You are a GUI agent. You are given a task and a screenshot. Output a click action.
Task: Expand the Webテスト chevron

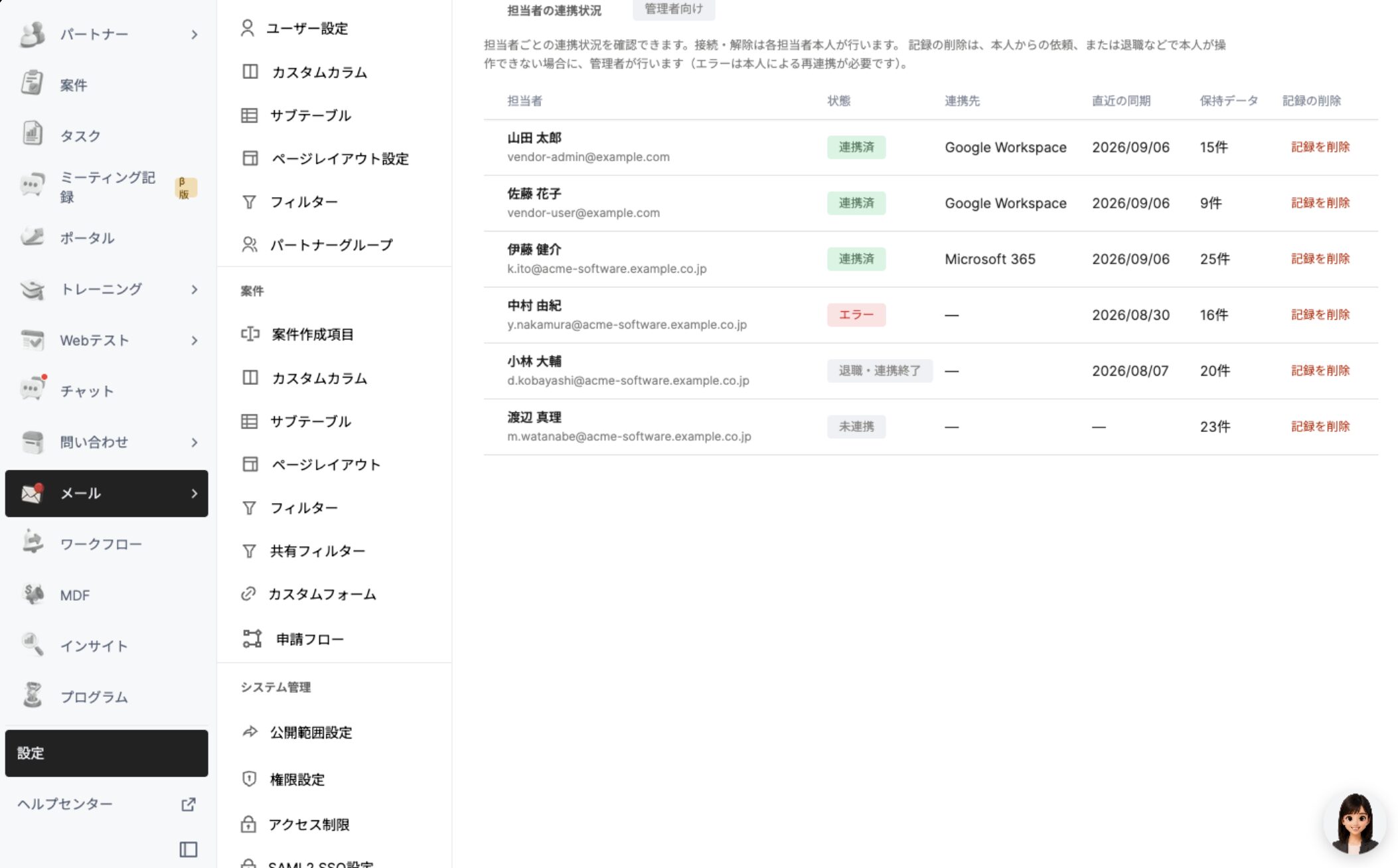[x=194, y=340]
